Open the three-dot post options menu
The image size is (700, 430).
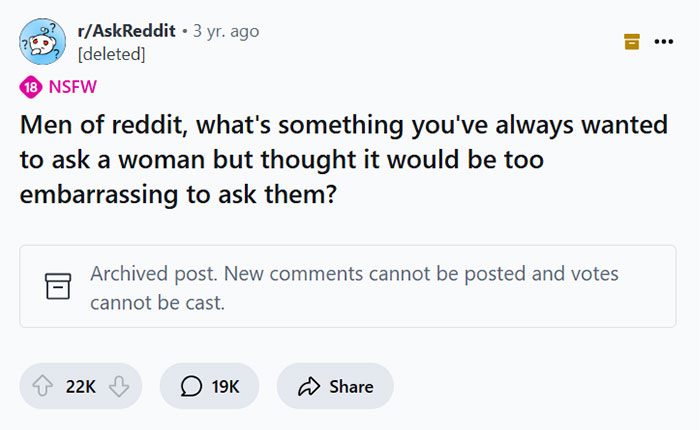coord(663,41)
